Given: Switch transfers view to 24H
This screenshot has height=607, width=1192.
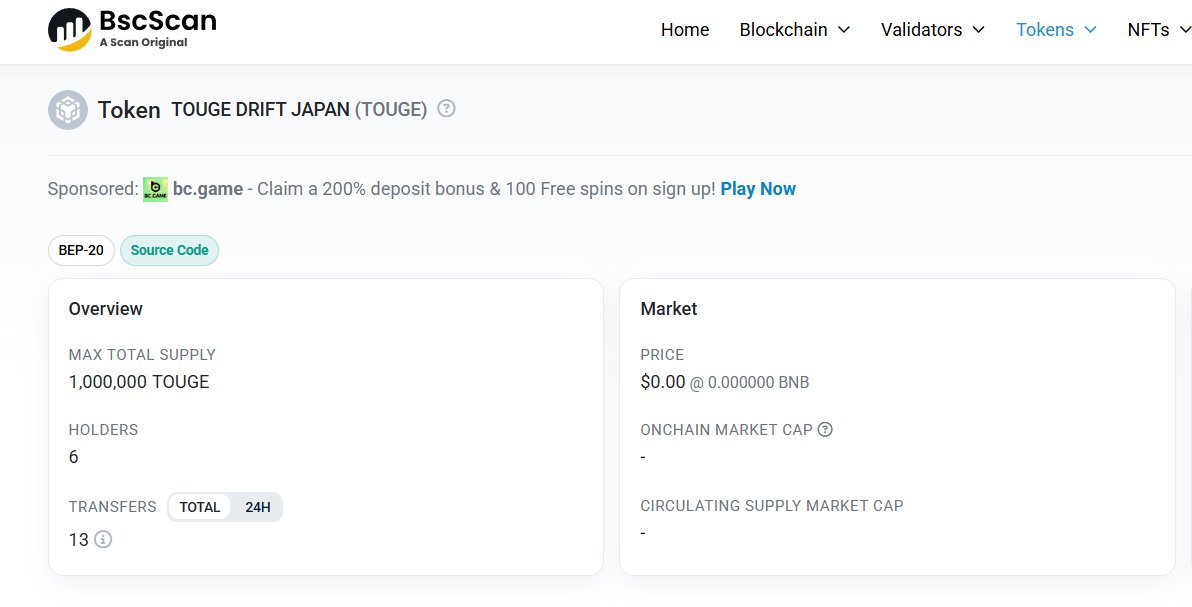Looking at the screenshot, I should pyautogui.click(x=258, y=507).
